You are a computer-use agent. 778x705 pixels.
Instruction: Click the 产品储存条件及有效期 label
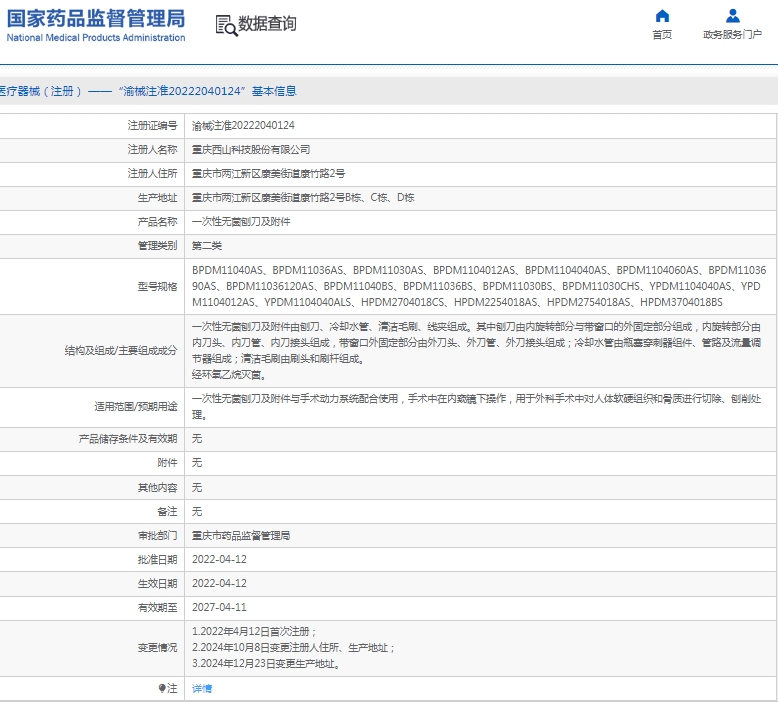point(128,439)
